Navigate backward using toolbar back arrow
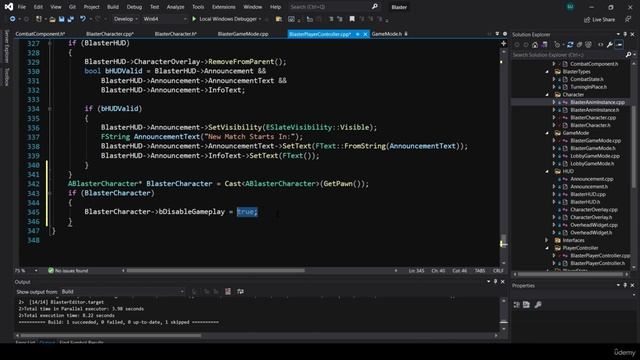The image size is (640, 360). (13, 19)
